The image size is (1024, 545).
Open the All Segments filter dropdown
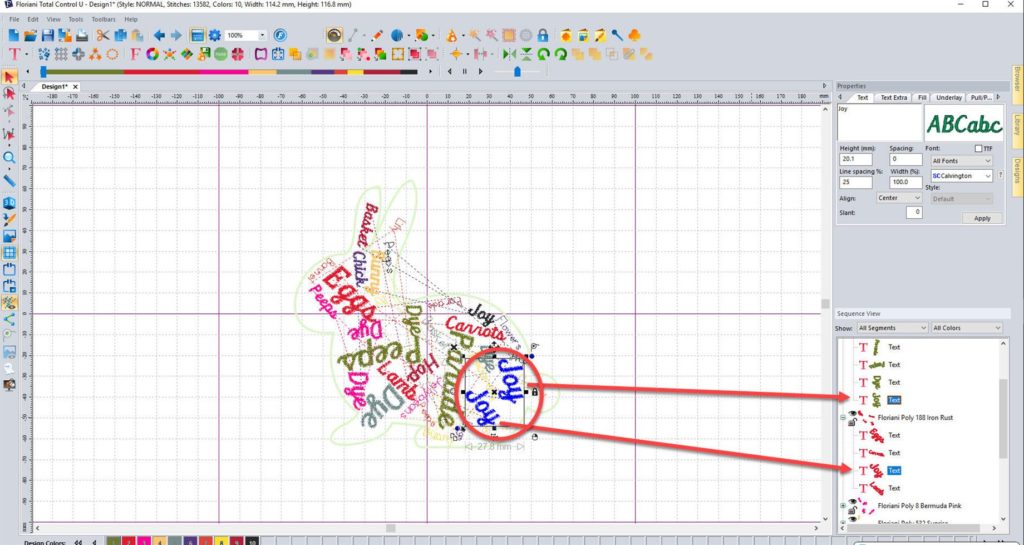click(892, 328)
